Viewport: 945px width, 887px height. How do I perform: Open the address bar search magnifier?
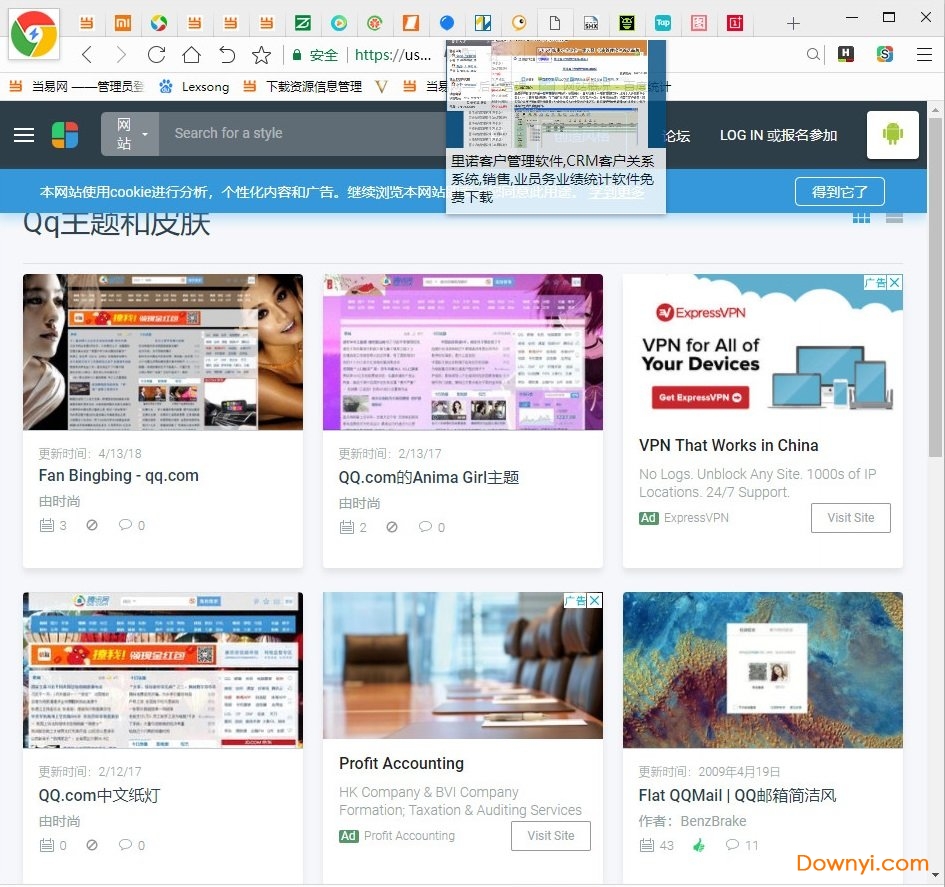tap(814, 55)
